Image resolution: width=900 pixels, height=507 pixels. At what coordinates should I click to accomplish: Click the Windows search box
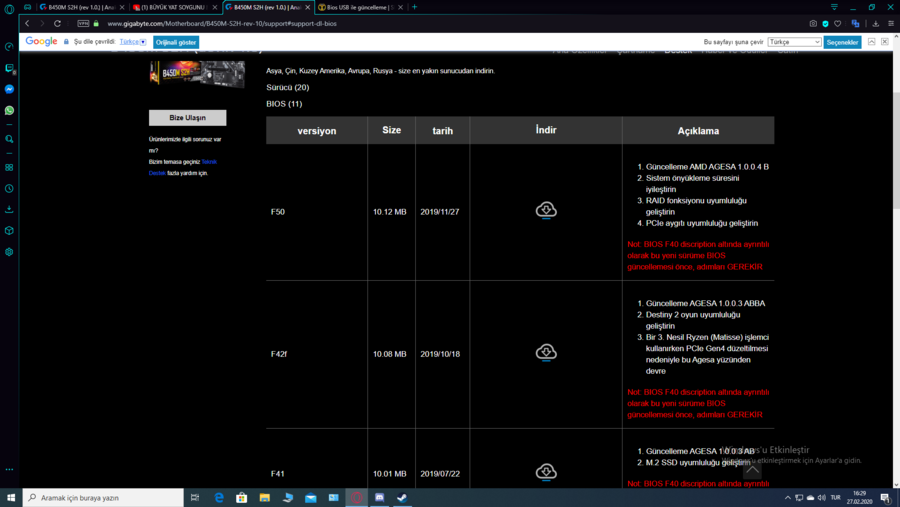pyautogui.click(x=103, y=497)
